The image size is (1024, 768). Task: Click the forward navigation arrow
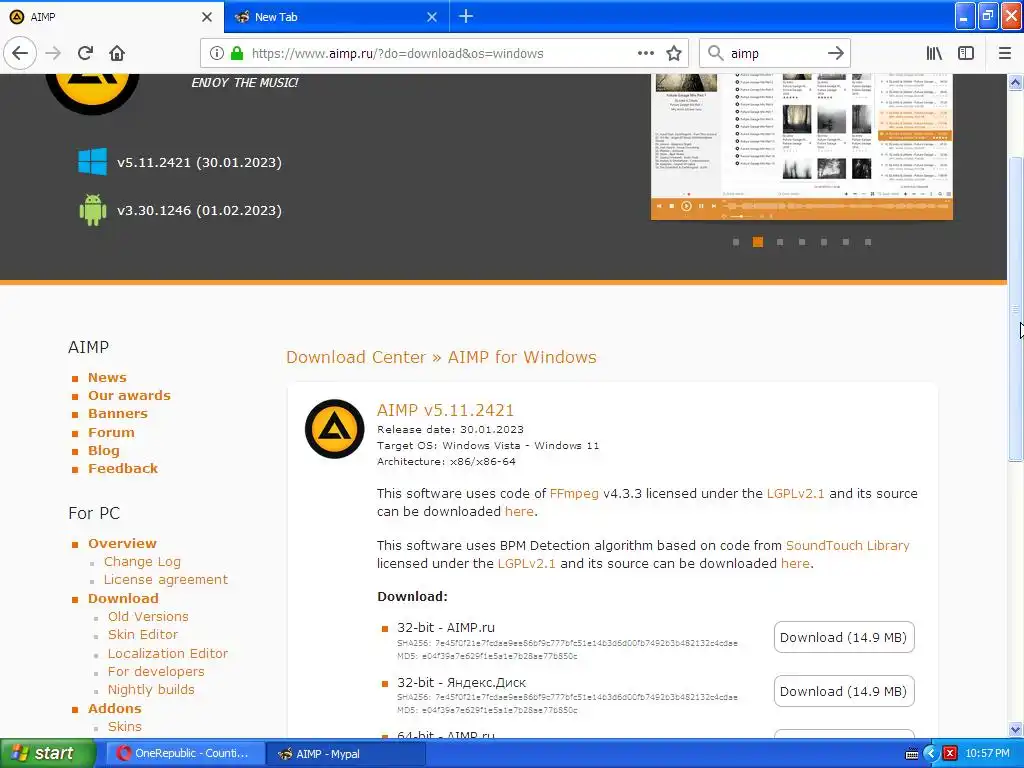[53, 54]
